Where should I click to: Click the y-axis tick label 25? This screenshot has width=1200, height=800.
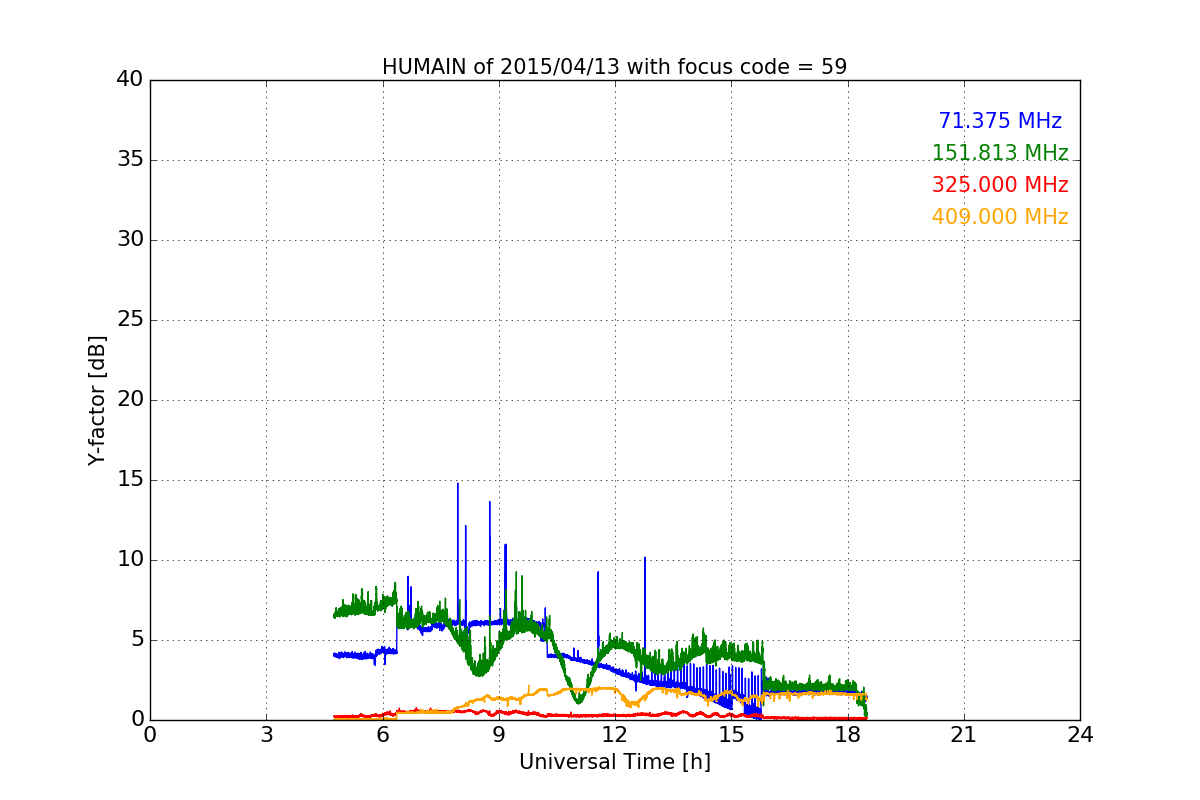pos(130,320)
